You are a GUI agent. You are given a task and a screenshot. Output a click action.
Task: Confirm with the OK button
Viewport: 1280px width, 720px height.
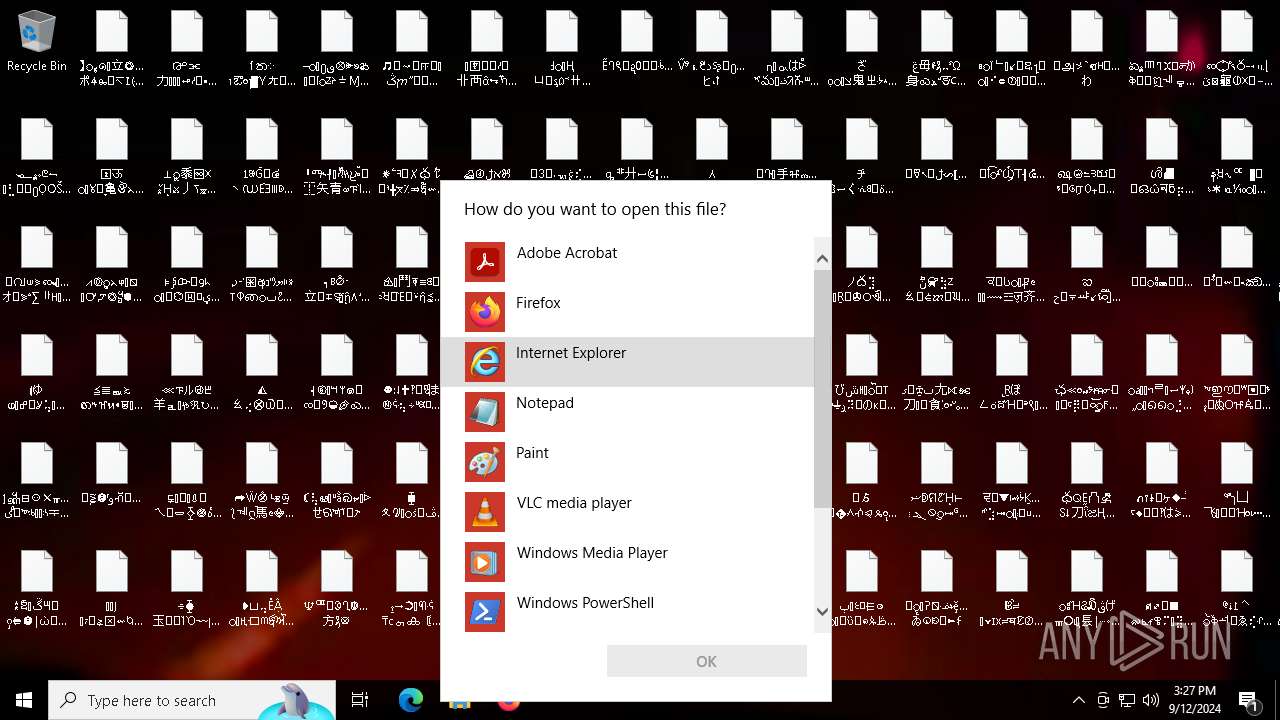pyautogui.click(x=707, y=661)
